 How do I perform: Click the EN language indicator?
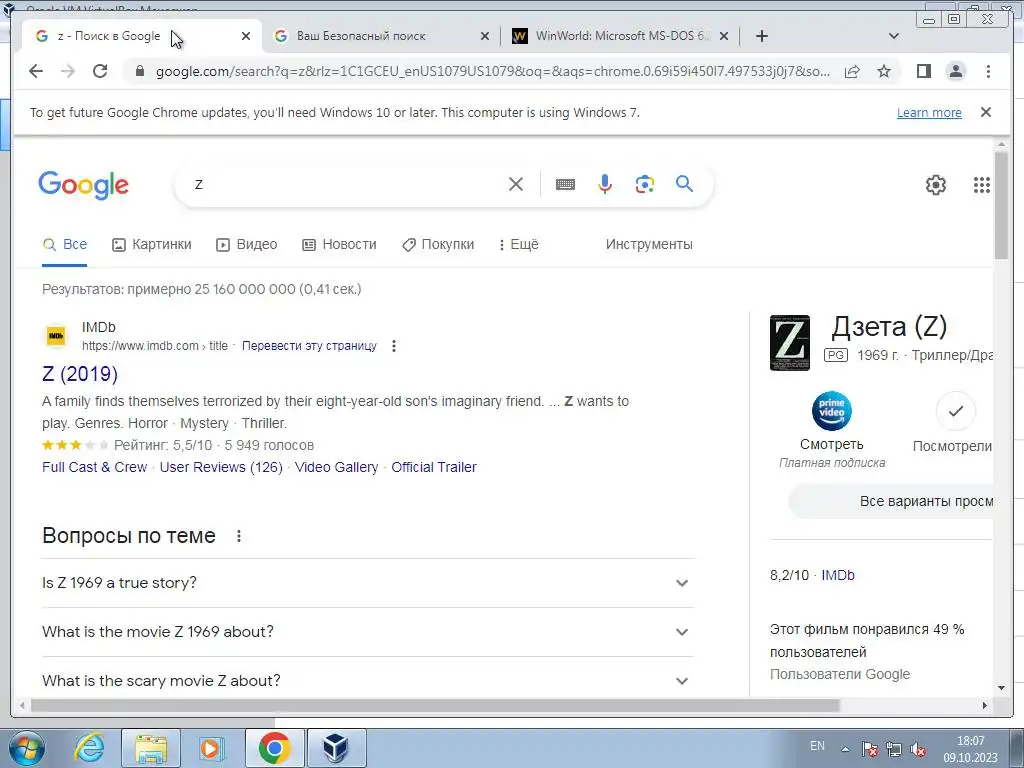pyautogui.click(x=817, y=746)
